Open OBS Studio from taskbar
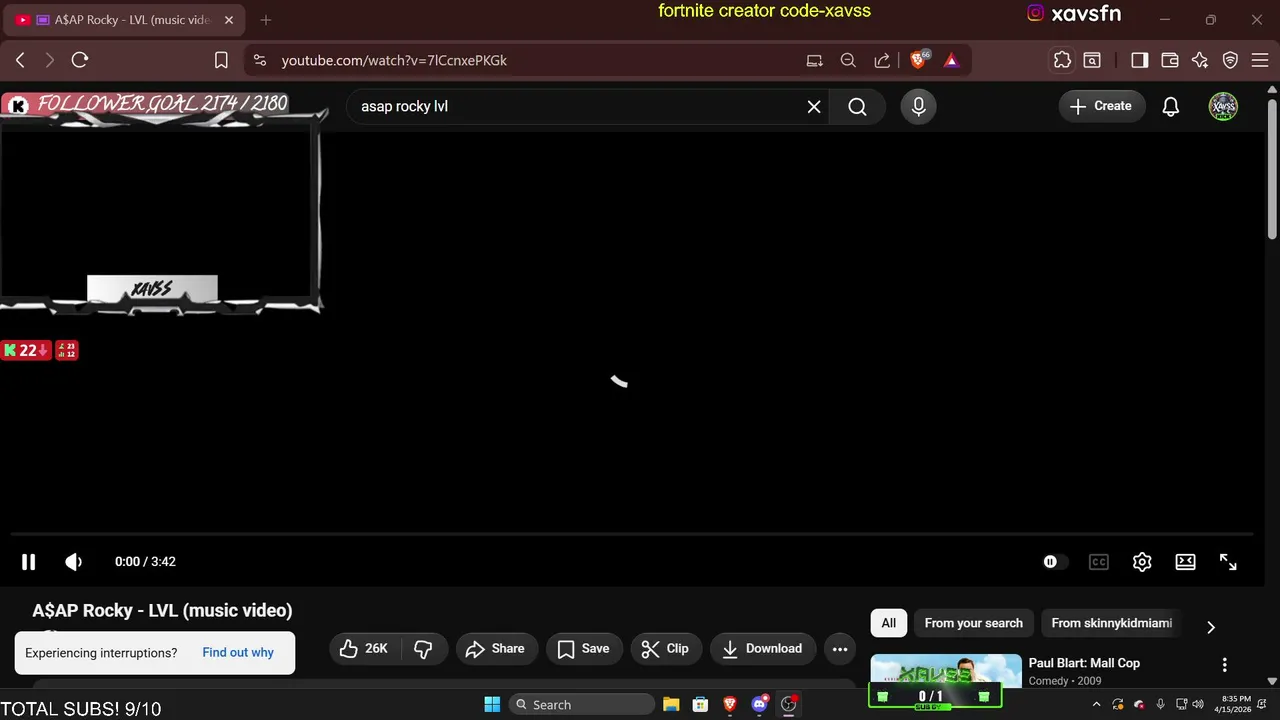 [789, 704]
